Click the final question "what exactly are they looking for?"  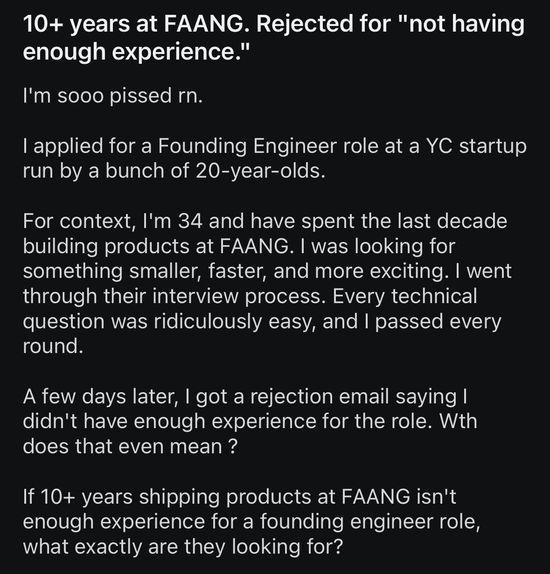pos(183,547)
